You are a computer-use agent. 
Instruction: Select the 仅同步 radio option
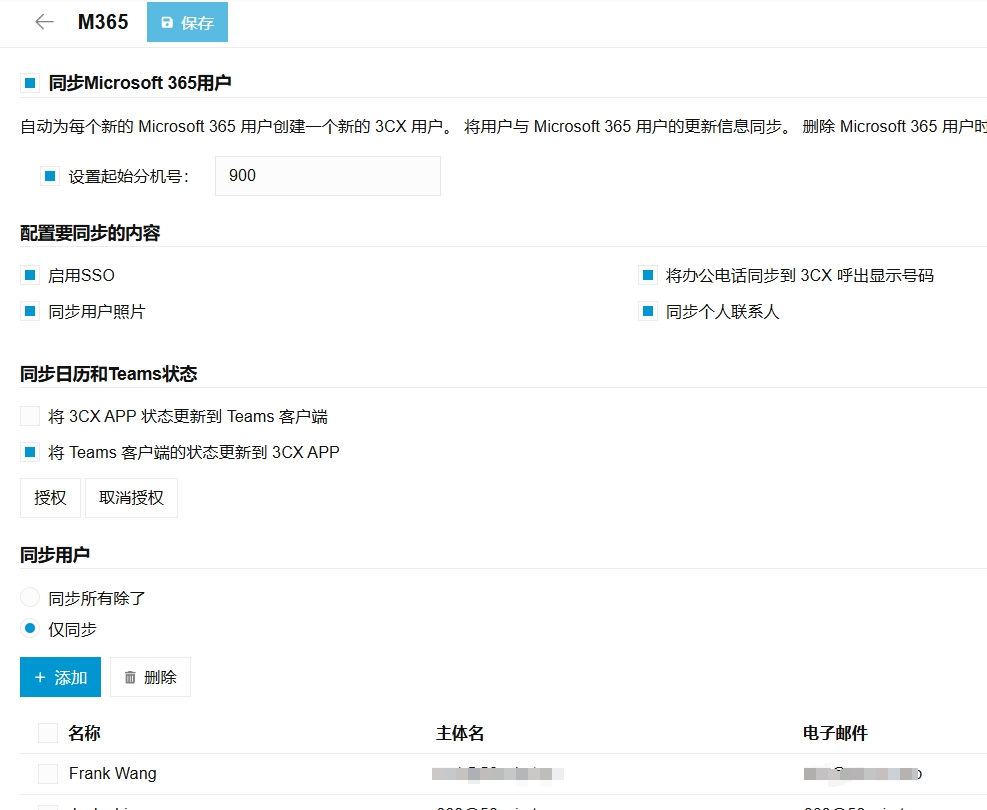30,628
